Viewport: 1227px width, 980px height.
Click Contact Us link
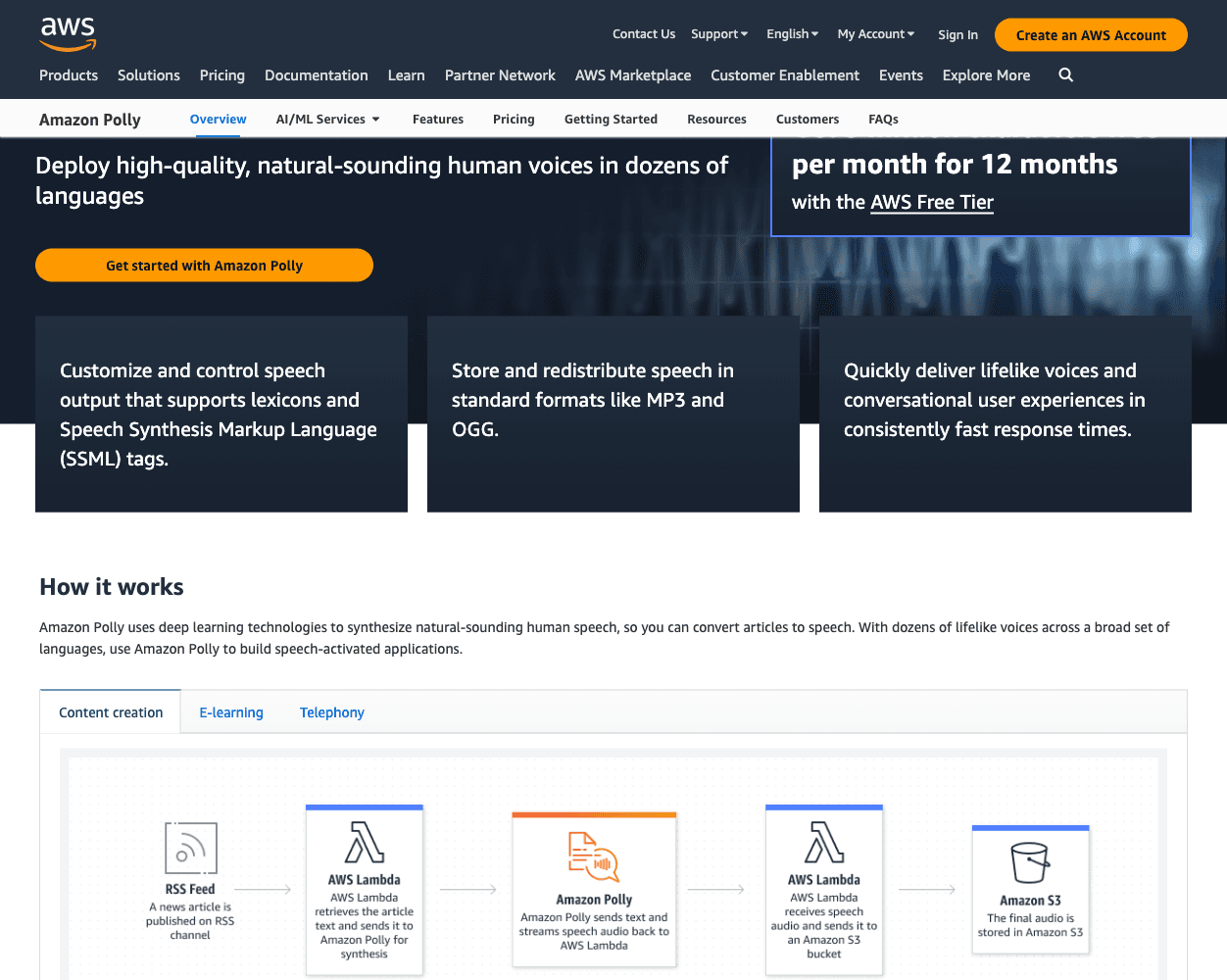[x=644, y=34]
